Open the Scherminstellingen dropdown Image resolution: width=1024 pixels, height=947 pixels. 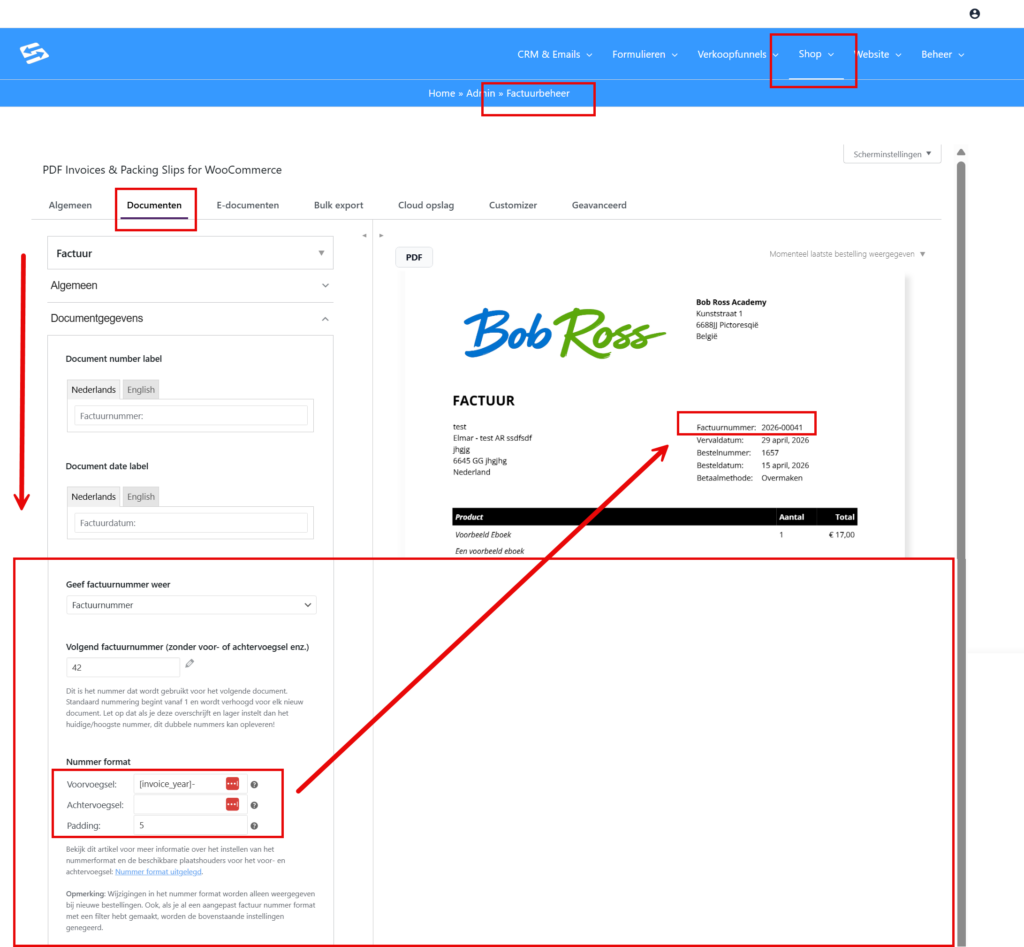[892, 154]
